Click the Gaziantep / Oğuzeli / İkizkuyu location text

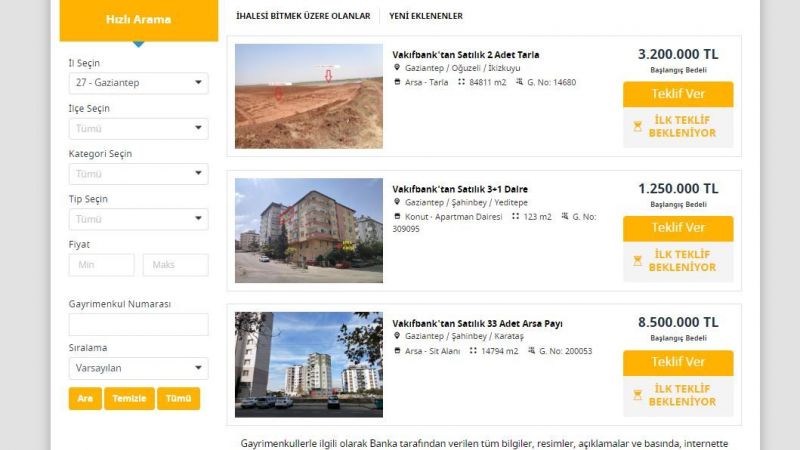coord(462,68)
